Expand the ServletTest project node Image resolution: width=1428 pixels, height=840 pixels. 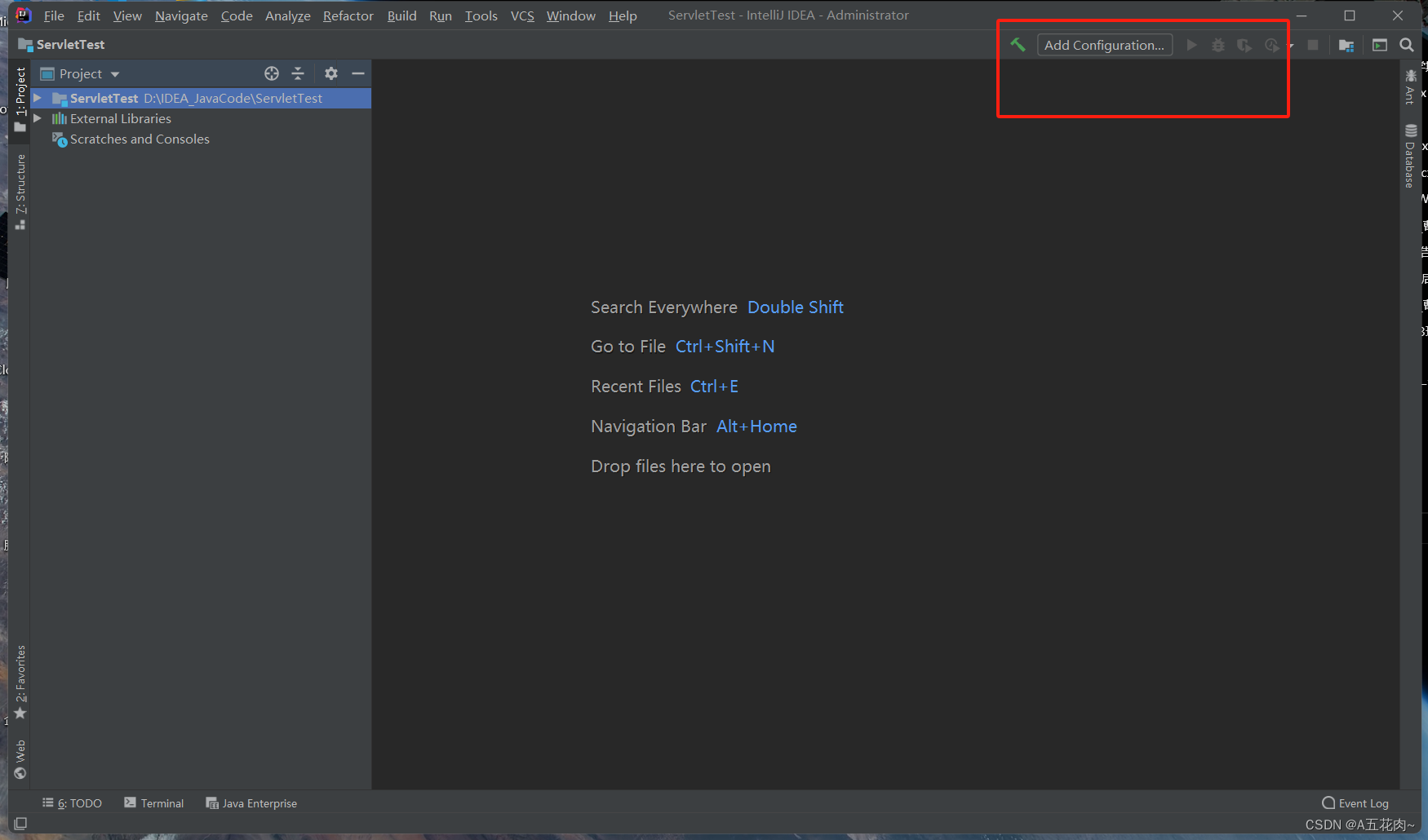point(37,98)
